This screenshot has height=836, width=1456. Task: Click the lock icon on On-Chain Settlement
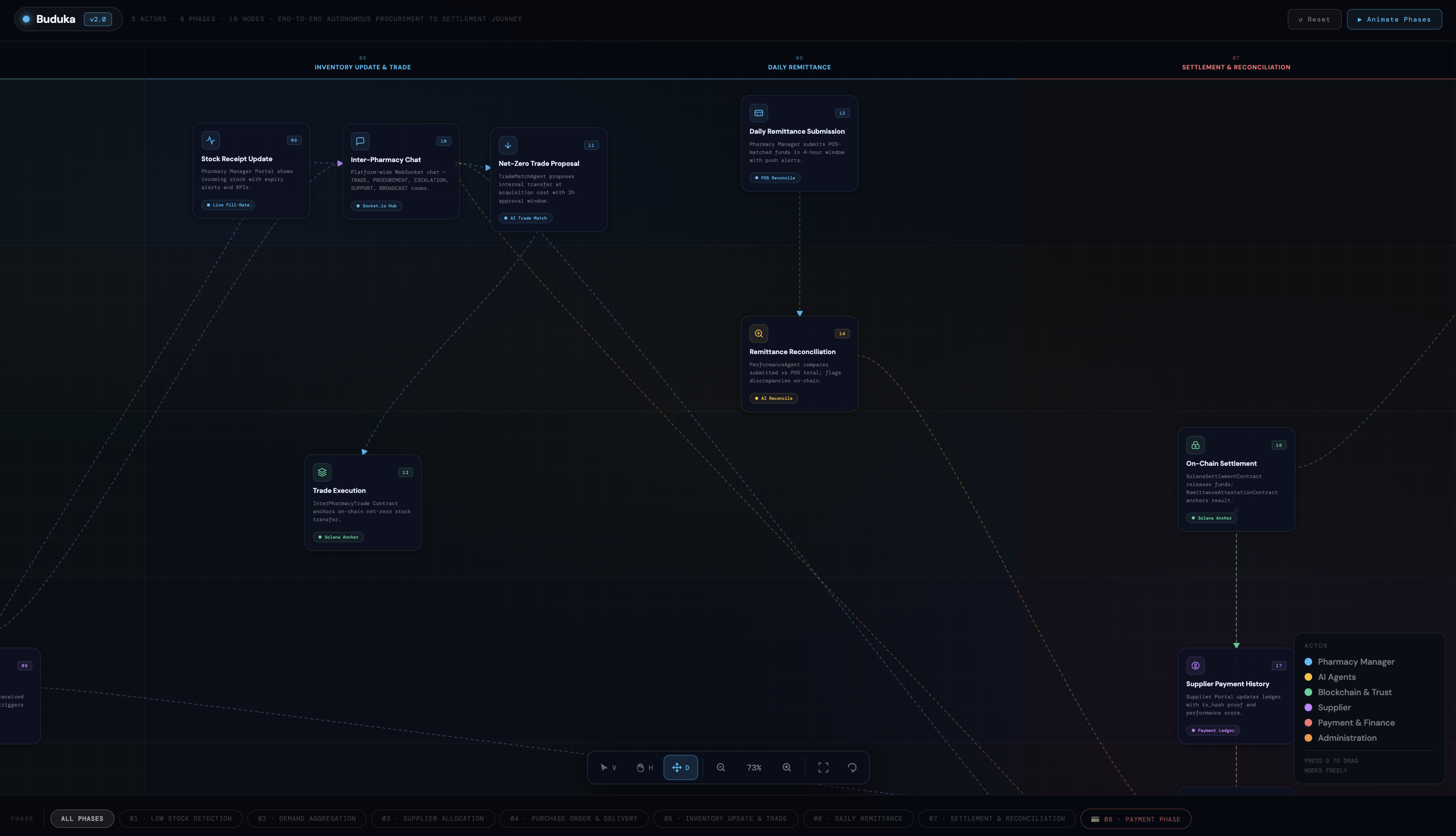(x=1195, y=444)
